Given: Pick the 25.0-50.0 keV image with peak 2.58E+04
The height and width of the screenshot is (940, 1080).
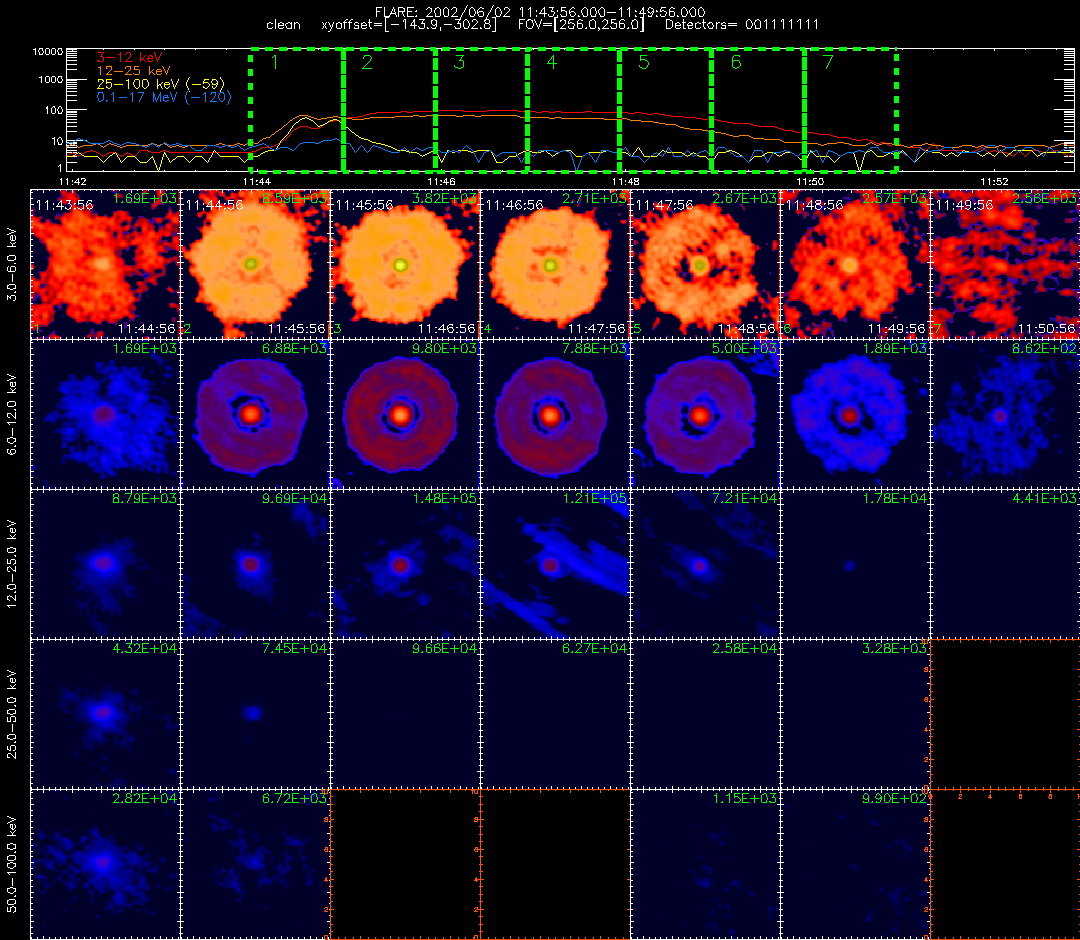Looking at the screenshot, I should [706, 715].
